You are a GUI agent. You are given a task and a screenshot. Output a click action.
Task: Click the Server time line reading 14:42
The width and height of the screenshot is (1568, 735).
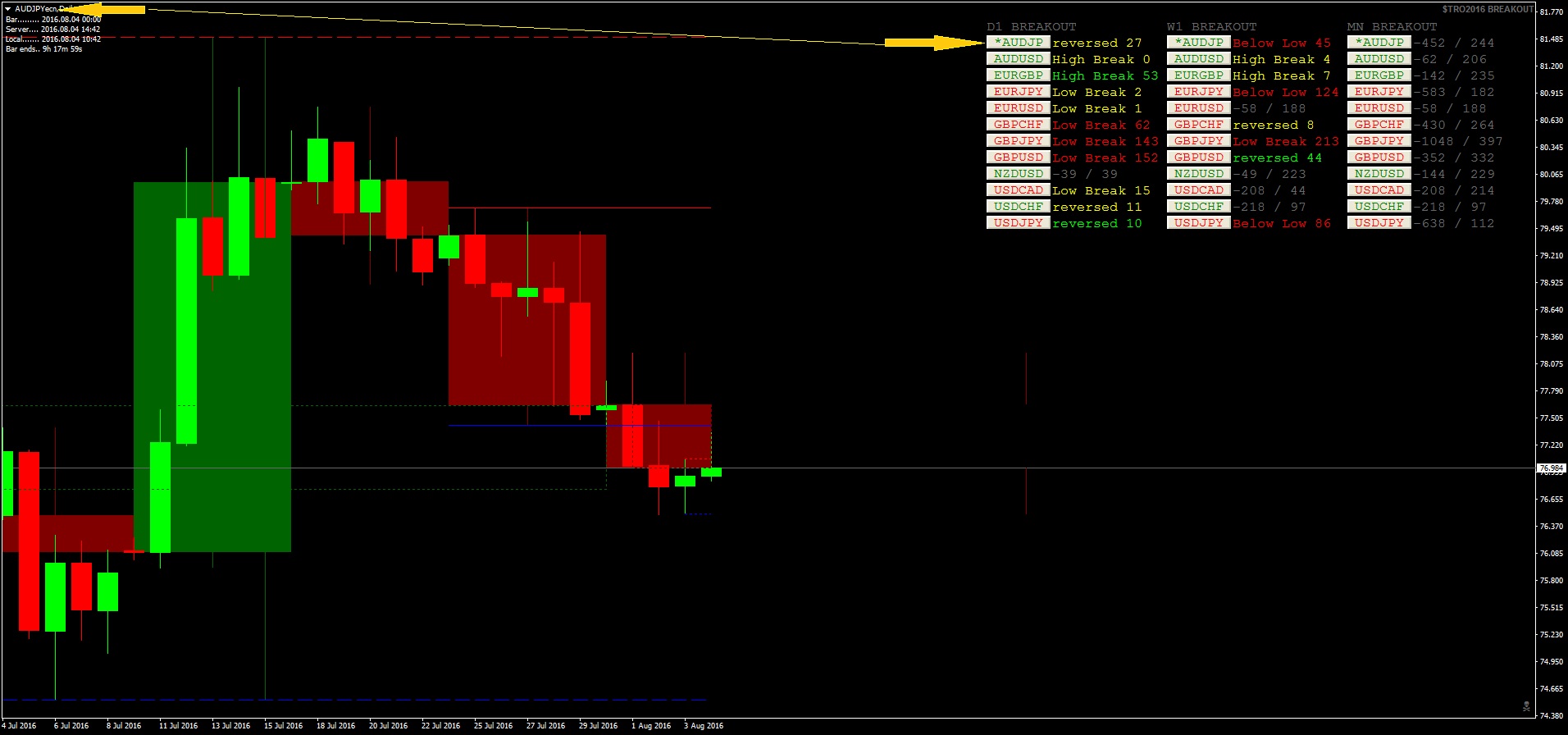pos(53,30)
